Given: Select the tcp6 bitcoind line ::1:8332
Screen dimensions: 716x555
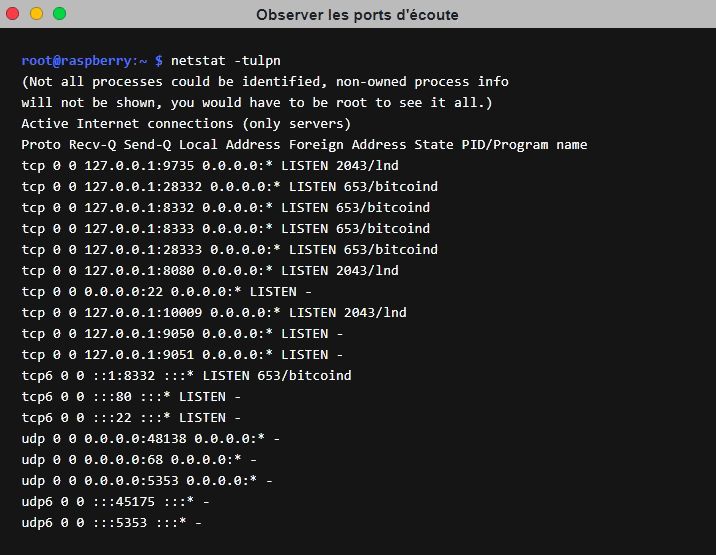Looking at the screenshot, I should click(186, 376).
